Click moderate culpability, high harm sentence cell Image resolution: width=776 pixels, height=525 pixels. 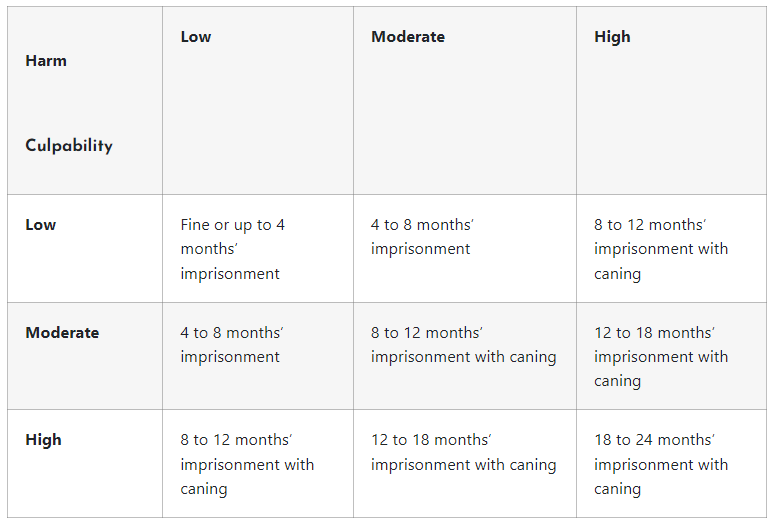pos(661,357)
